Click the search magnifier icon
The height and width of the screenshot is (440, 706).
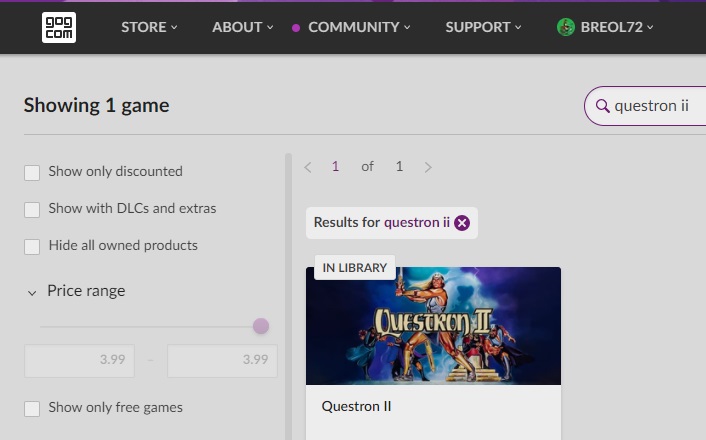(602, 106)
